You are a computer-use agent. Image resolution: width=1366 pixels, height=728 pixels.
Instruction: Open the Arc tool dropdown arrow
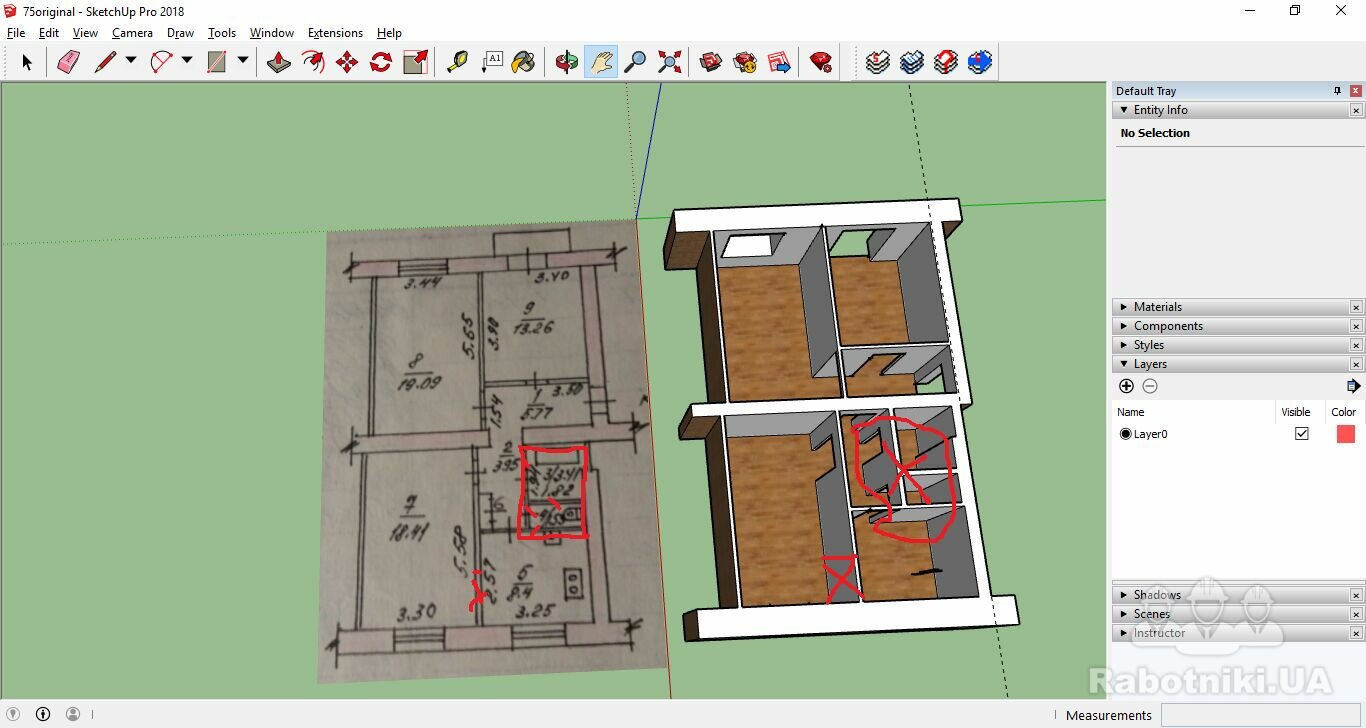187,61
